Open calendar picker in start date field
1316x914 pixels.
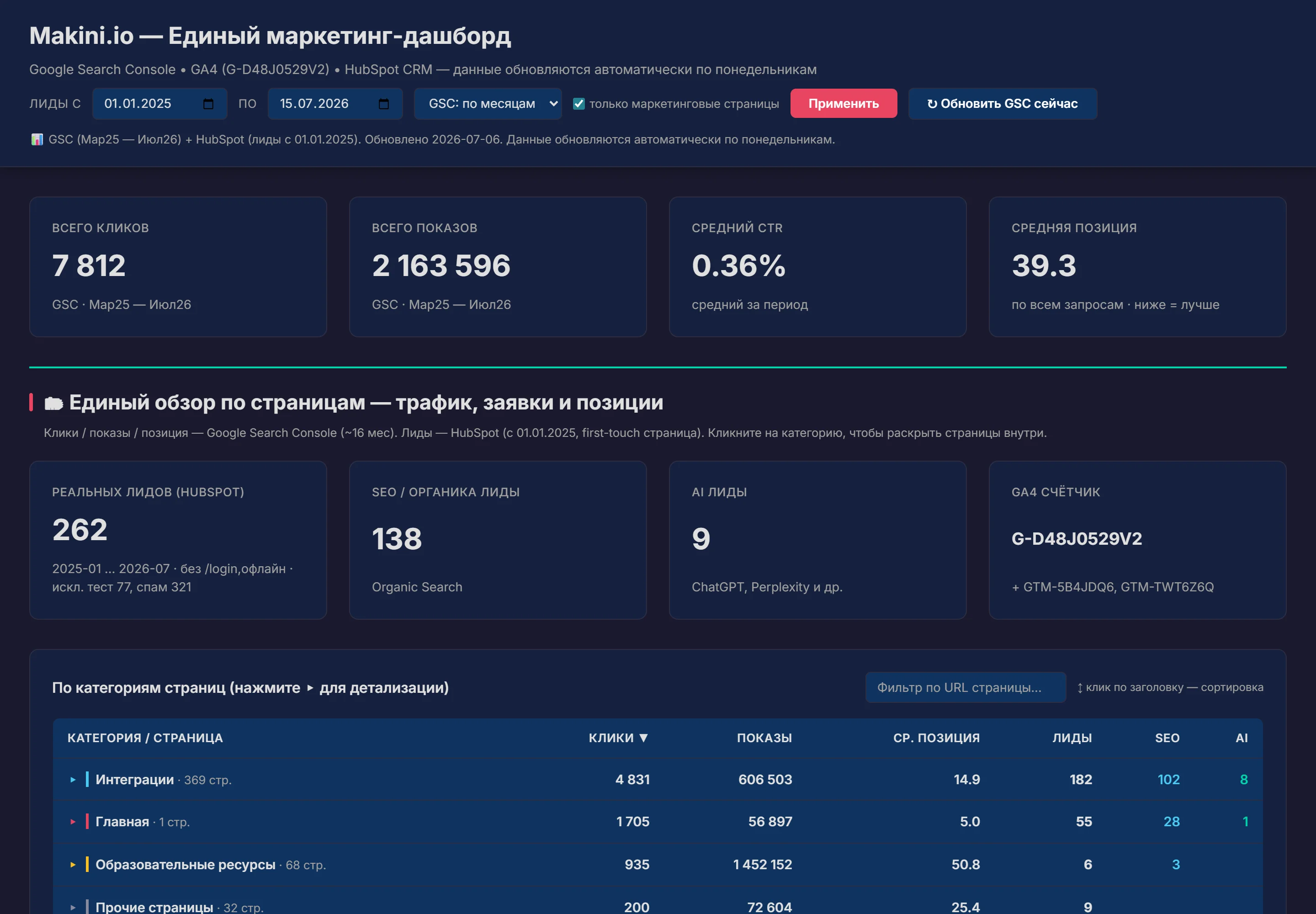click(208, 104)
